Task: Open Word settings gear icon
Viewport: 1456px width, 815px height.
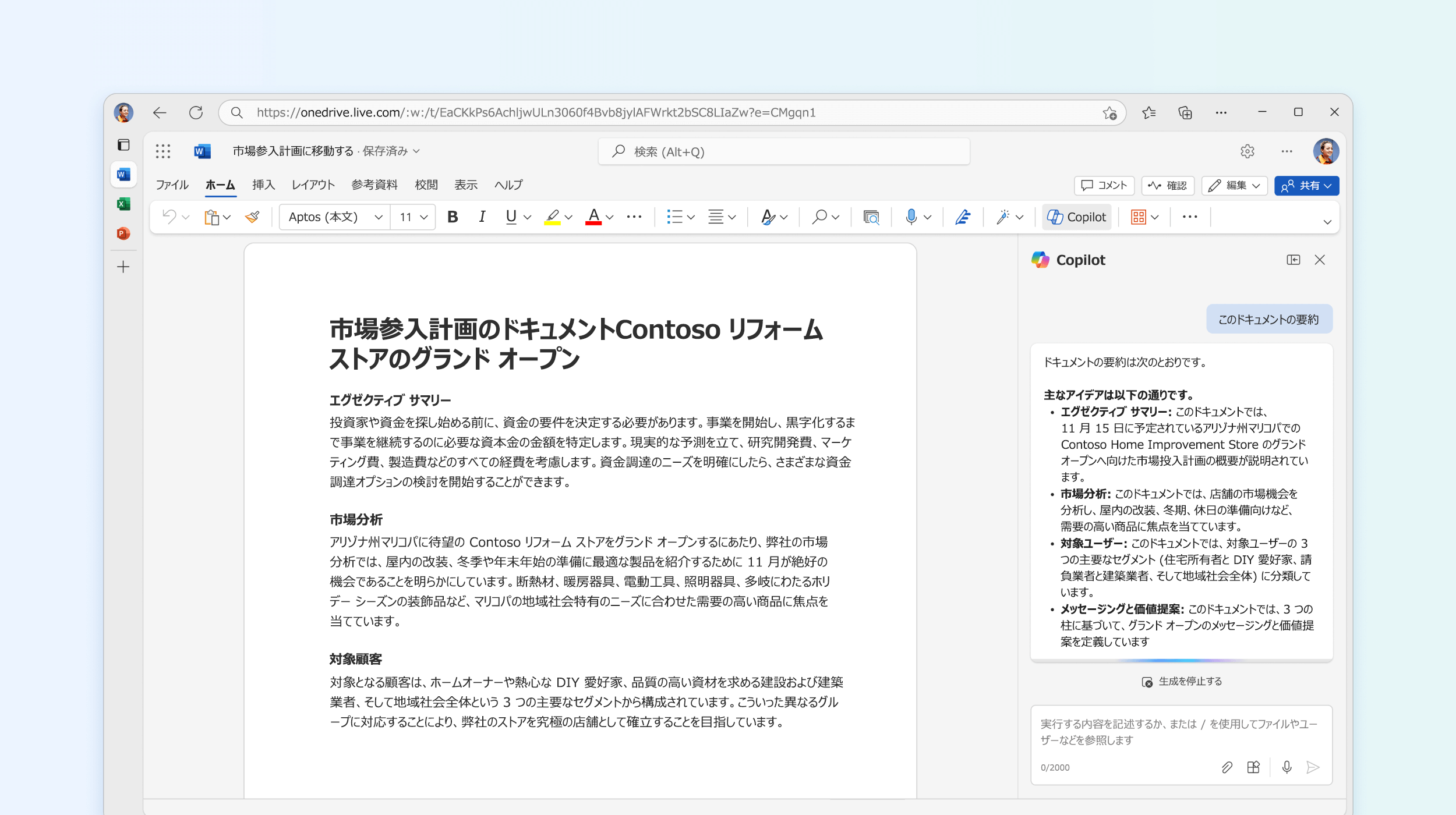Action: [x=1247, y=151]
